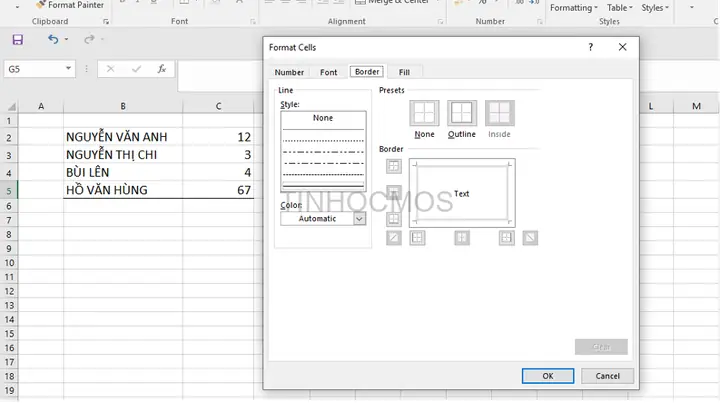Toggle the middle horizontal border button
Image resolution: width=720 pixels, height=403 pixels.
pyautogui.click(x=394, y=192)
